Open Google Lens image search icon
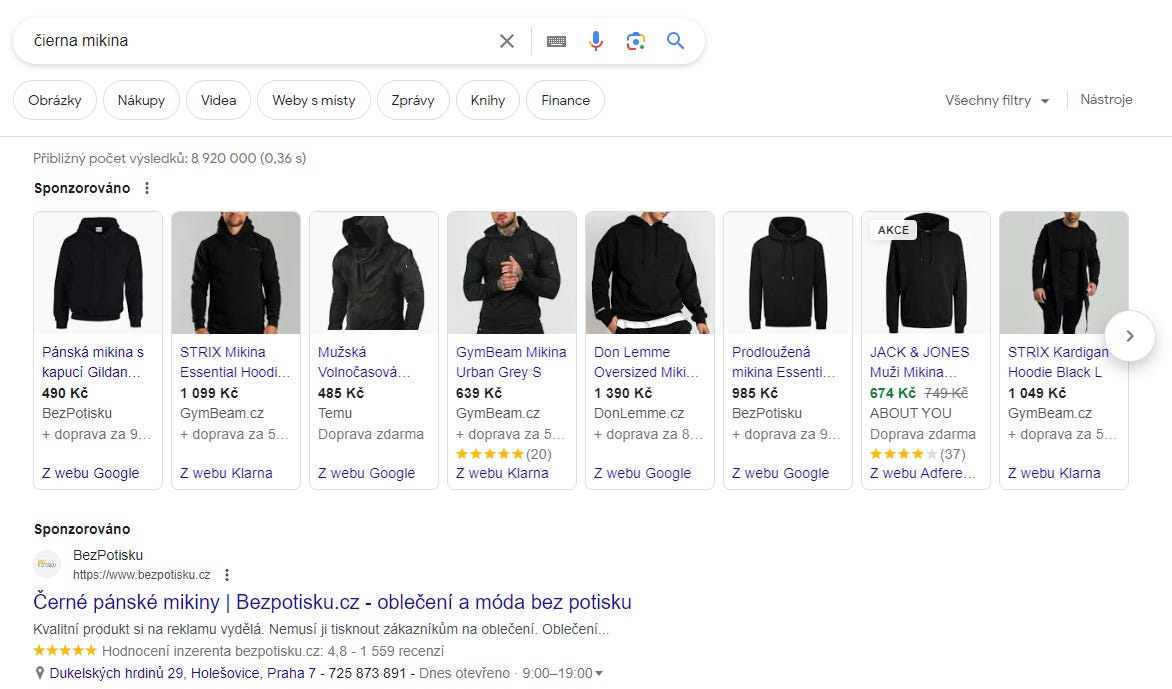 pyautogui.click(x=635, y=41)
